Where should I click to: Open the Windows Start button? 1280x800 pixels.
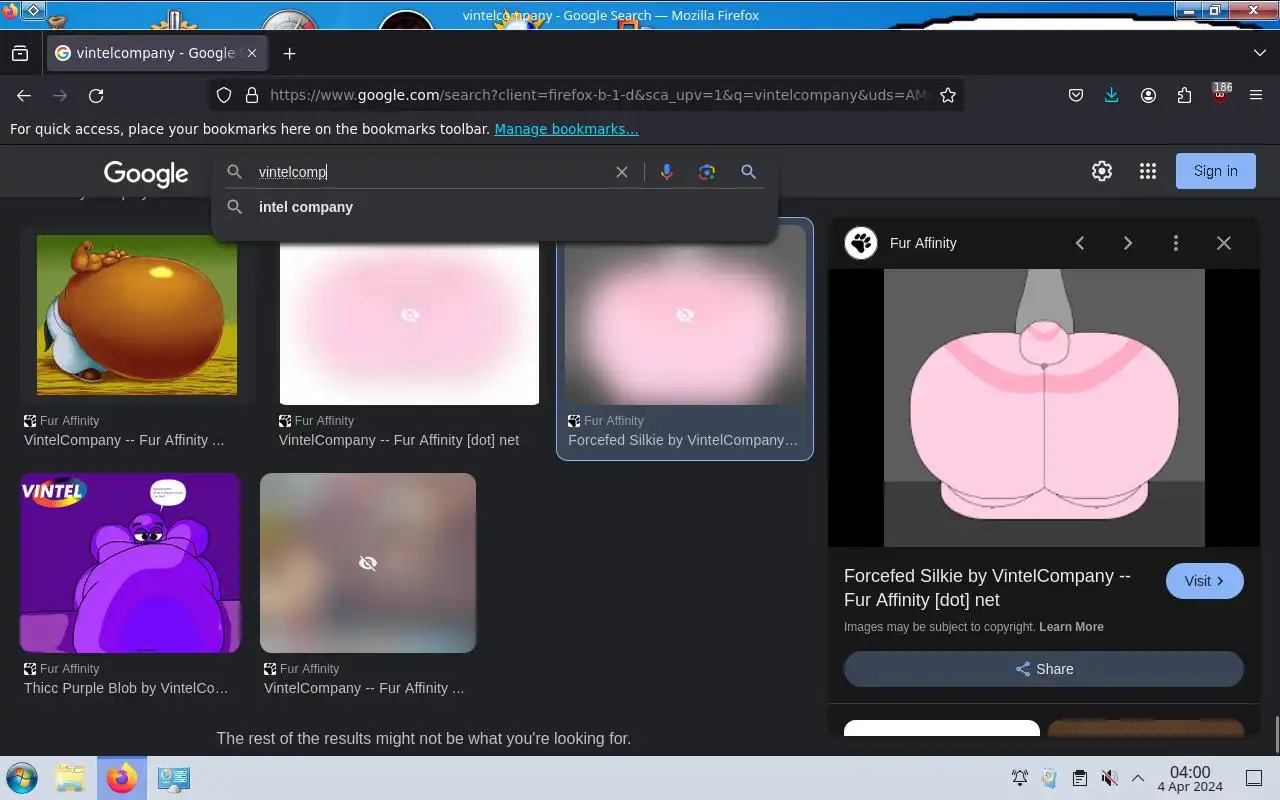[x=21, y=778]
